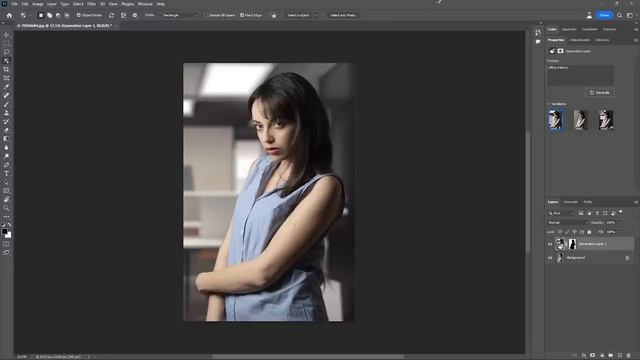Click the offline interior prompt field

coord(580,76)
